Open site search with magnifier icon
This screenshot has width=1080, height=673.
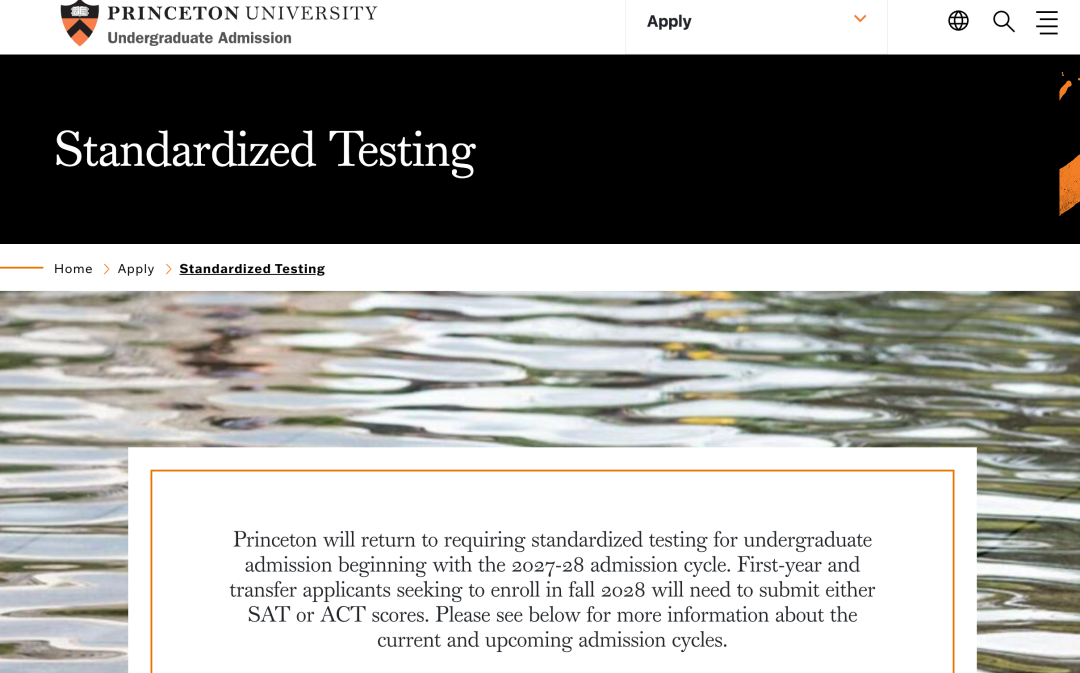pyautogui.click(x=1004, y=21)
